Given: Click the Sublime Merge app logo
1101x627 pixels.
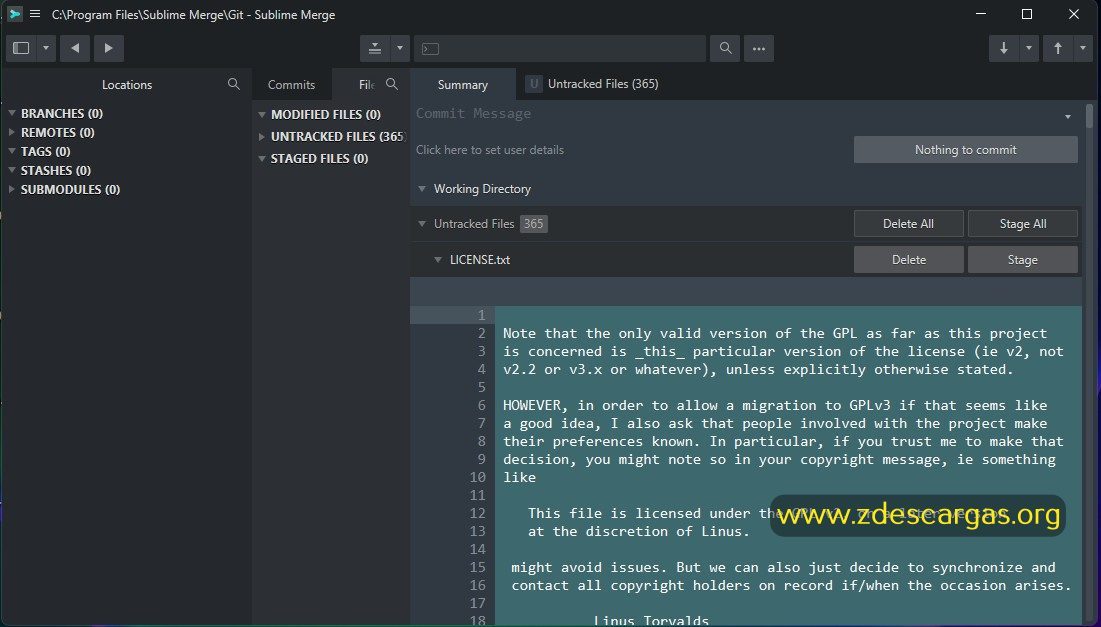Looking at the screenshot, I should click(14, 14).
